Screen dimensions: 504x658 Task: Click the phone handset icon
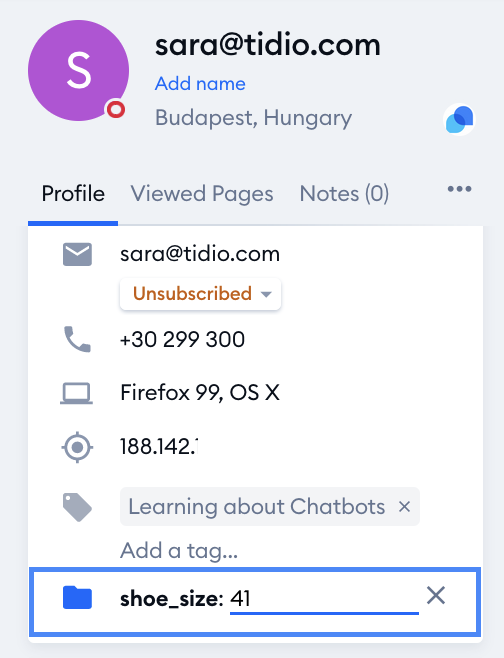pyautogui.click(x=77, y=339)
